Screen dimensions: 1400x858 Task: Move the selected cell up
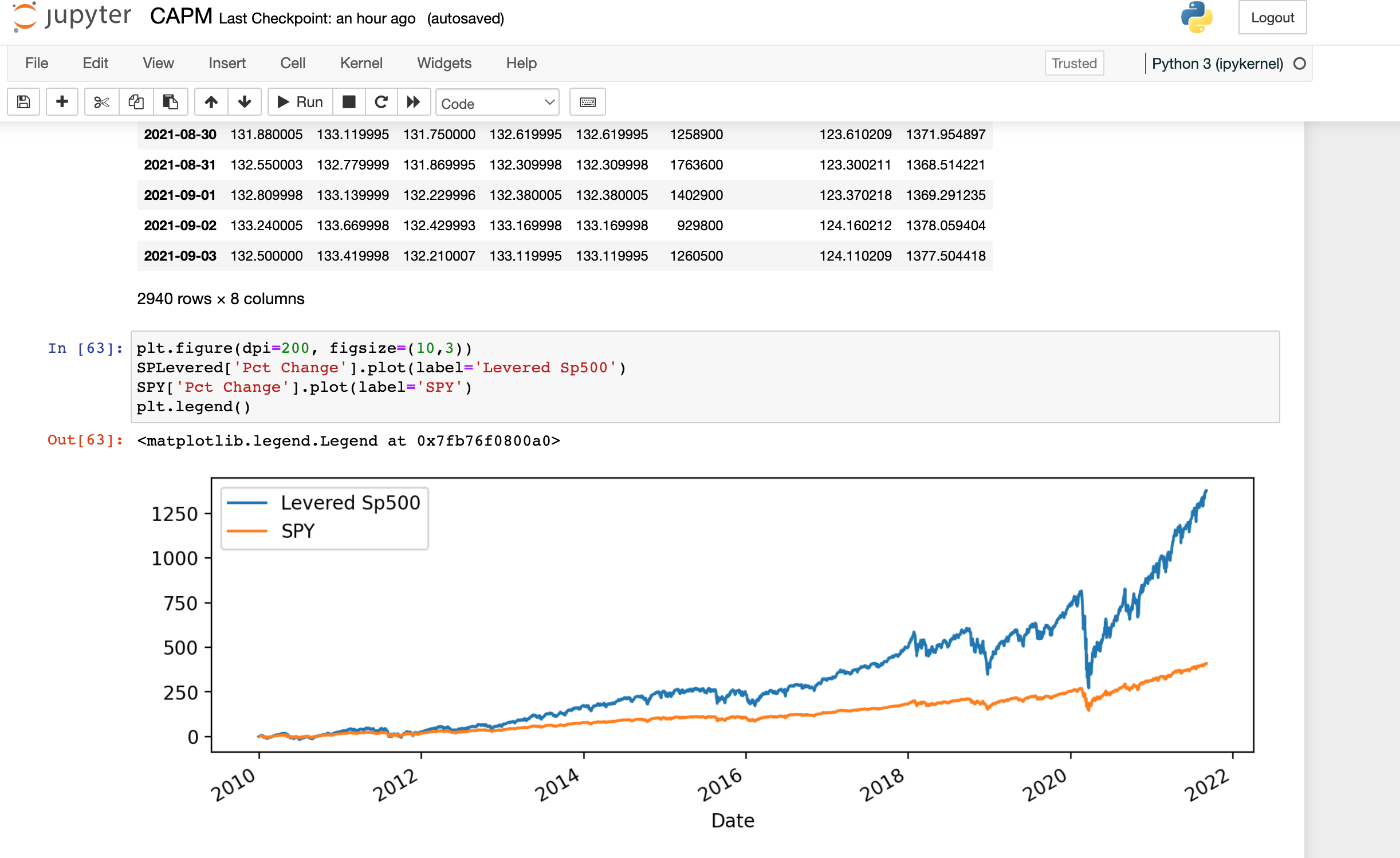pos(211,101)
